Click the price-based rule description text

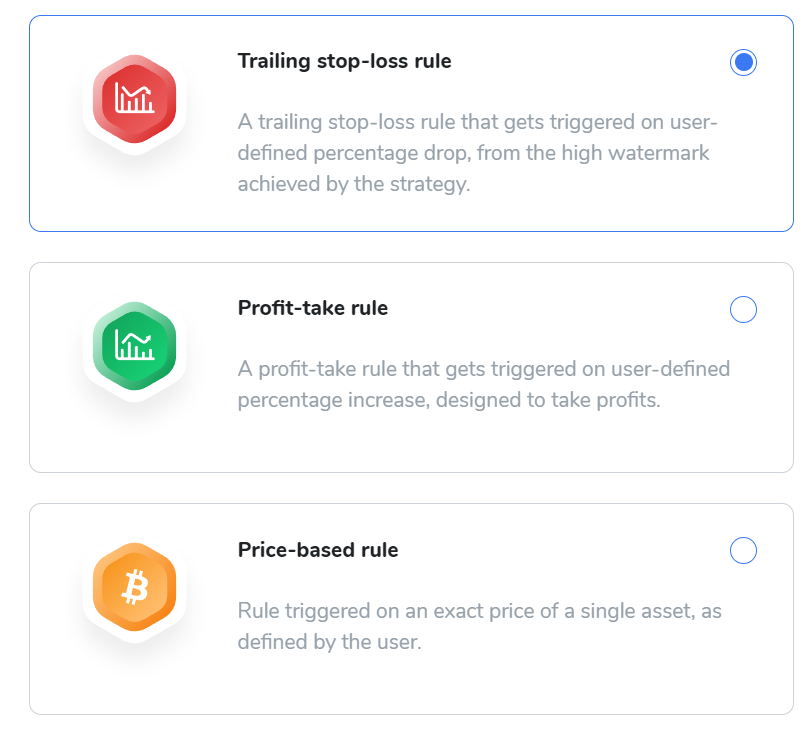click(x=479, y=626)
